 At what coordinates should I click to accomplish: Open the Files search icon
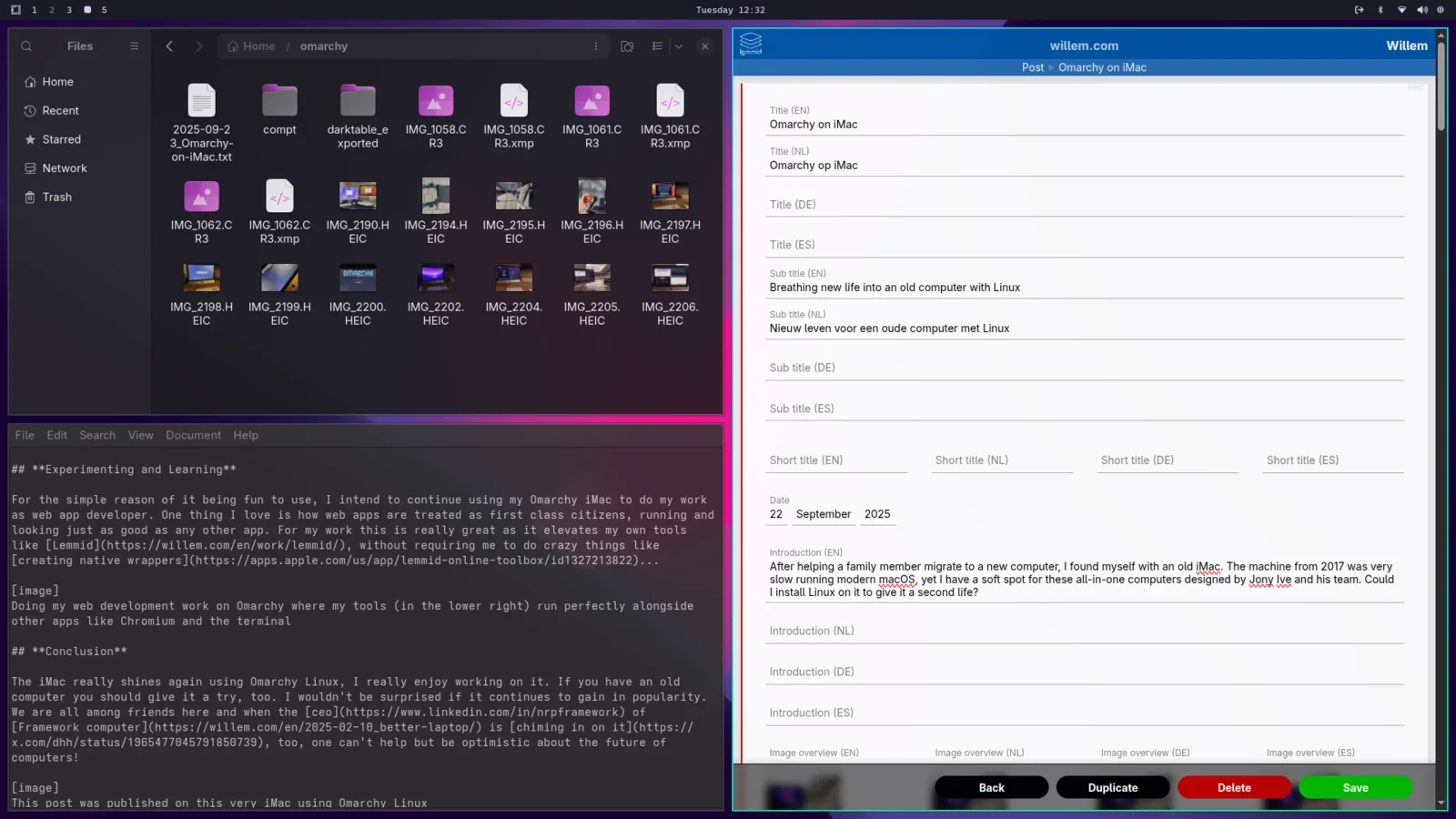[x=26, y=46]
